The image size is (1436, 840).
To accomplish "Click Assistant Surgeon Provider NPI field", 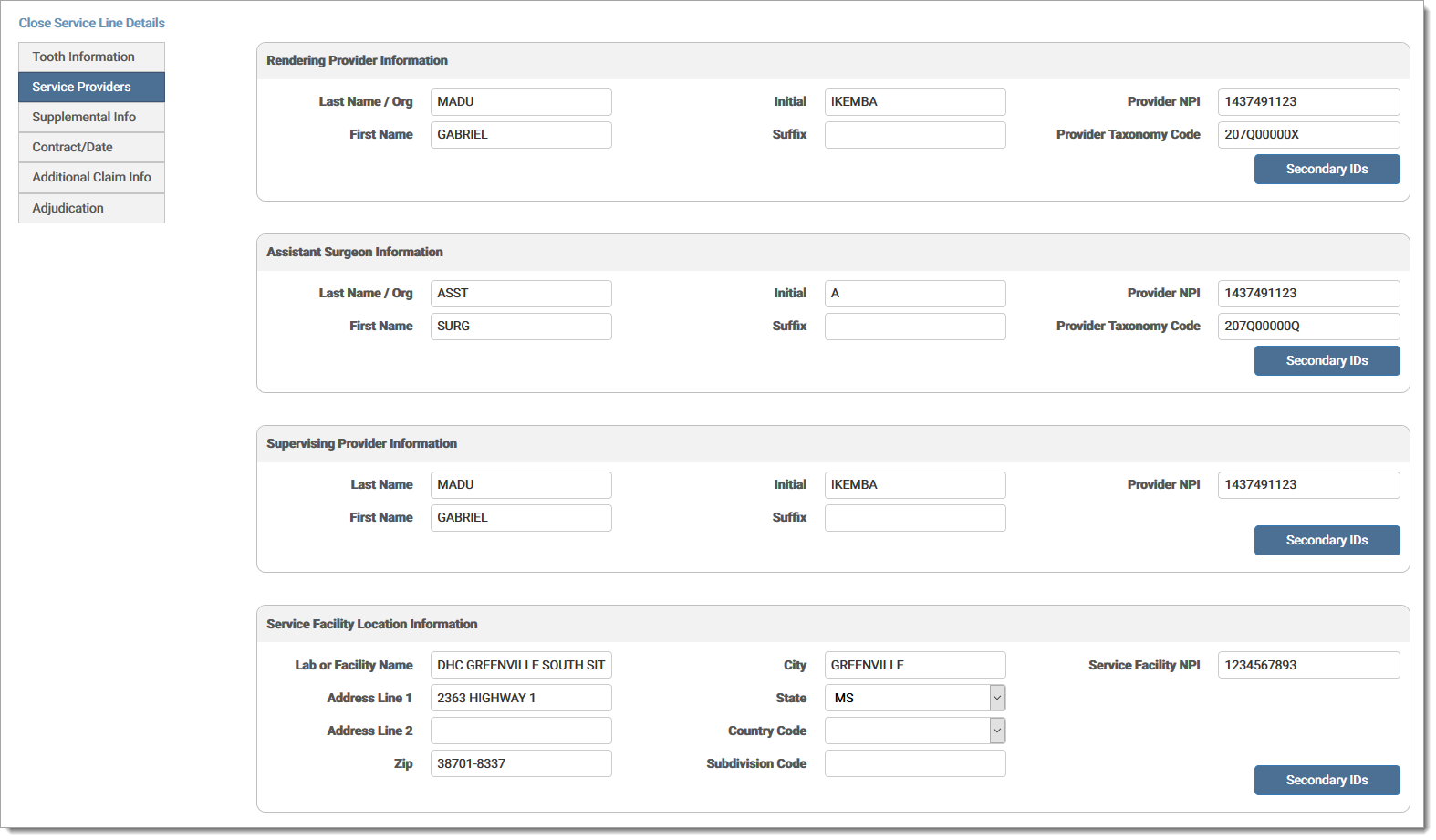I will (1308, 294).
